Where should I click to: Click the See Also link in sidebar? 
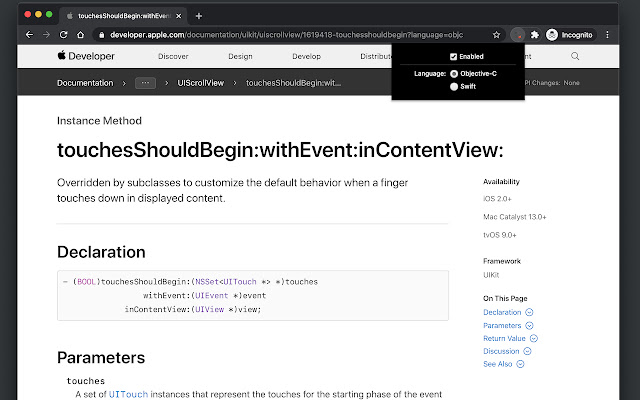[x=498, y=364]
